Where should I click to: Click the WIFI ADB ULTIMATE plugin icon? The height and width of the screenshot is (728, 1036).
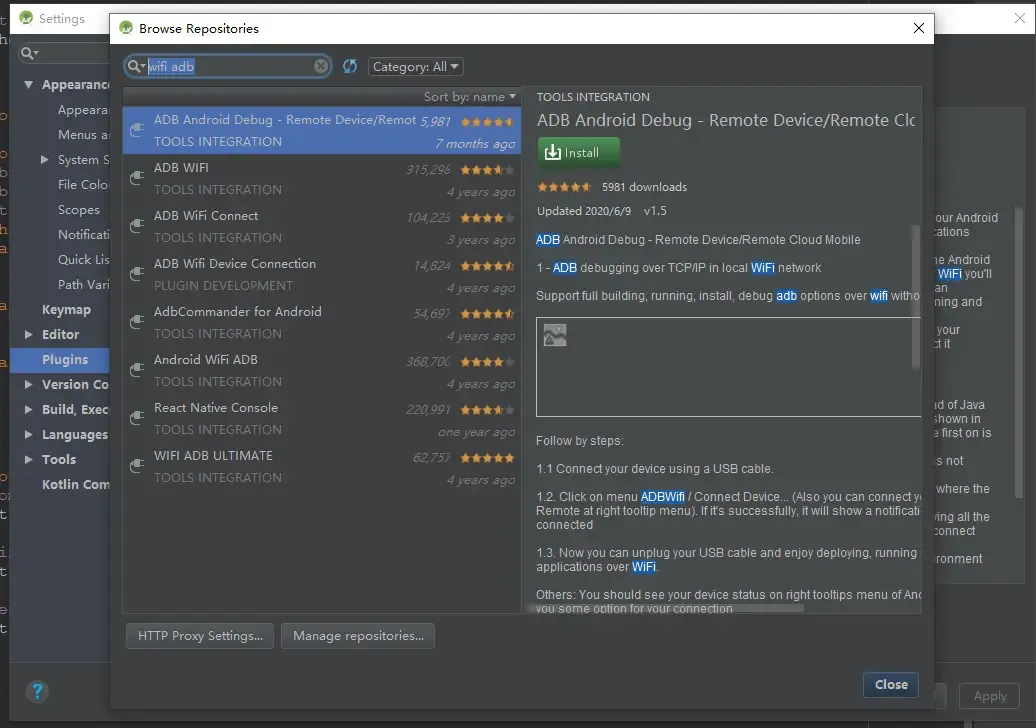137,465
